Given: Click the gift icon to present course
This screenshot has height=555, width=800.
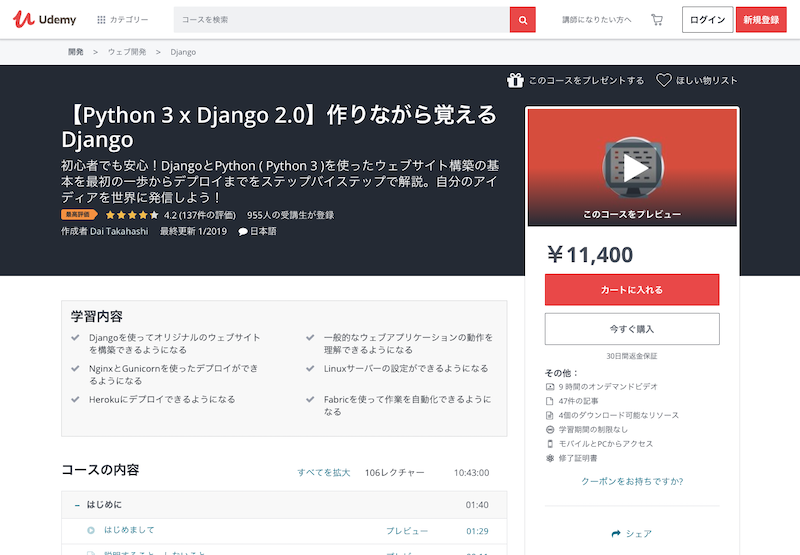Looking at the screenshot, I should 515,80.
